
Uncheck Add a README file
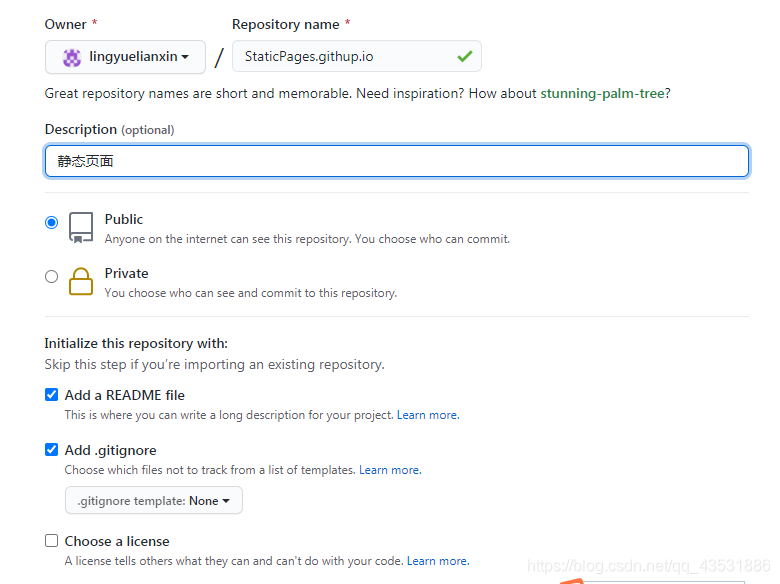pyautogui.click(x=51, y=395)
